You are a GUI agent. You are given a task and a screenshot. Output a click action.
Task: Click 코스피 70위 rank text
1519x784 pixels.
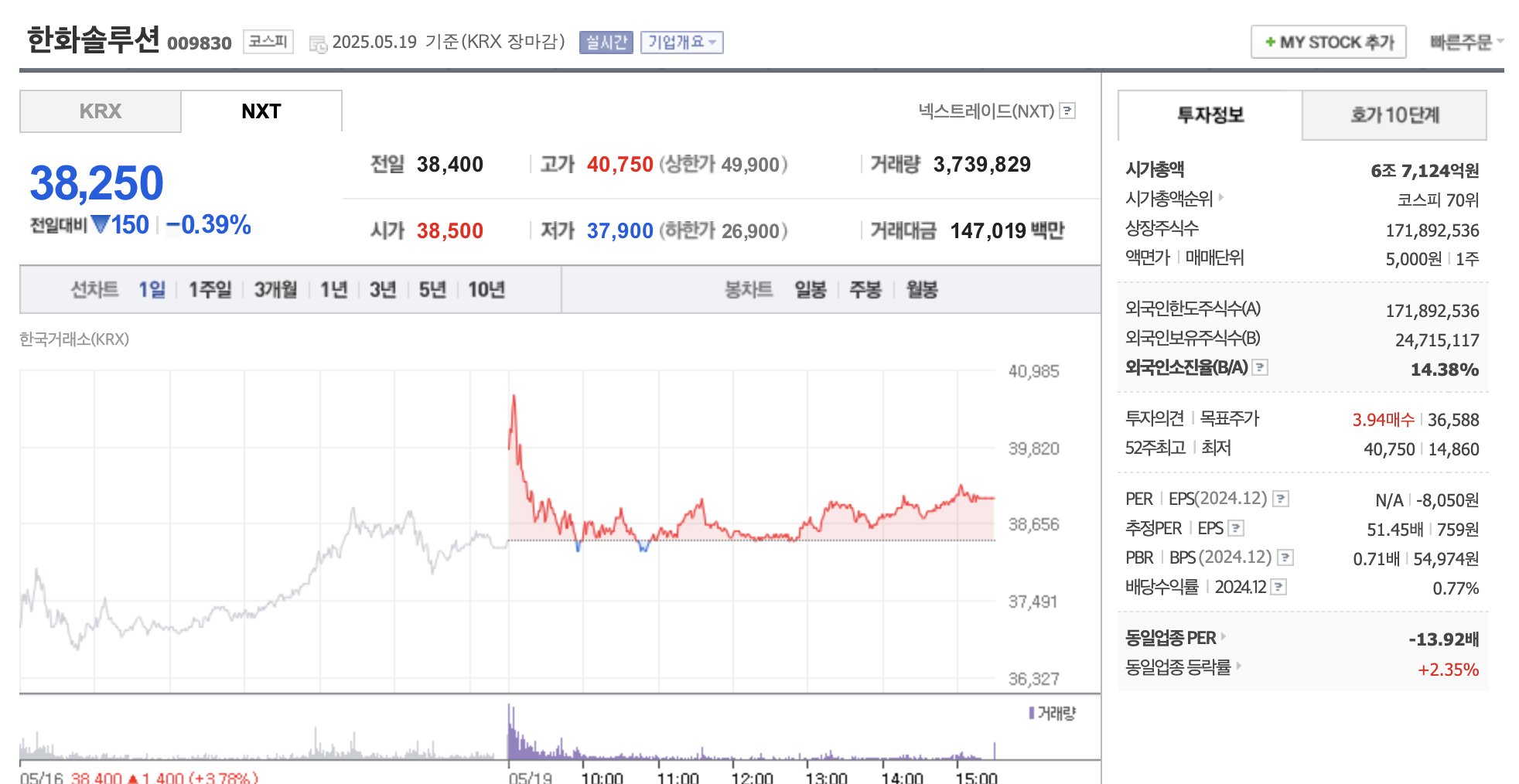(x=1438, y=200)
